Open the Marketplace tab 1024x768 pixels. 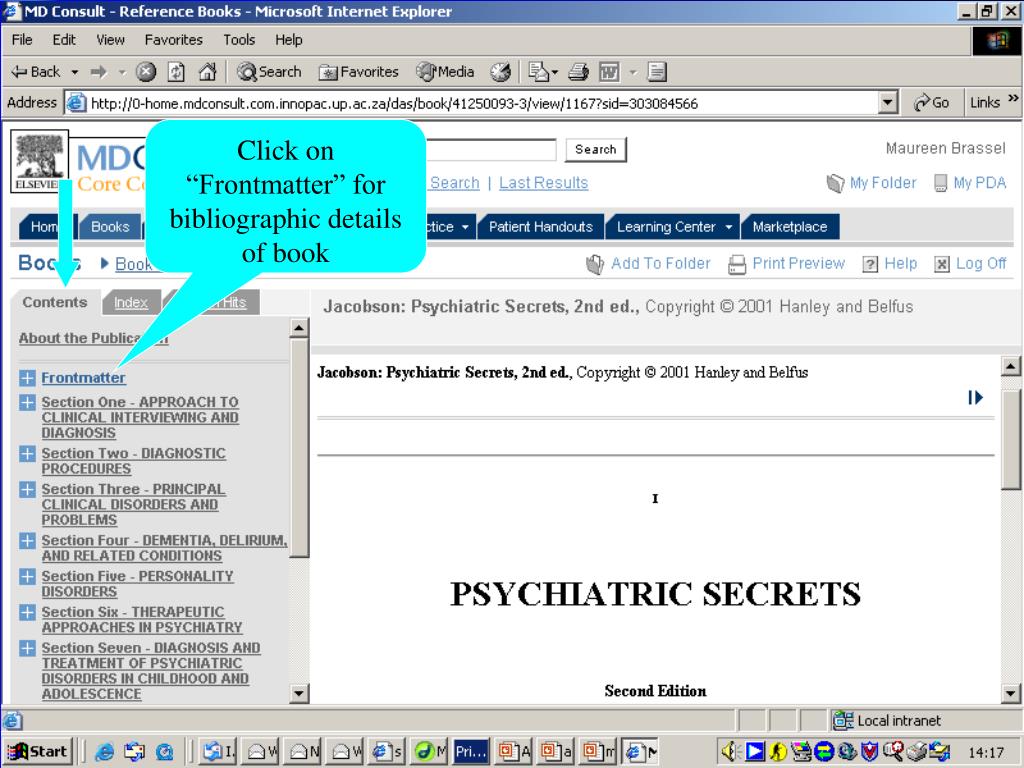point(790,227)
